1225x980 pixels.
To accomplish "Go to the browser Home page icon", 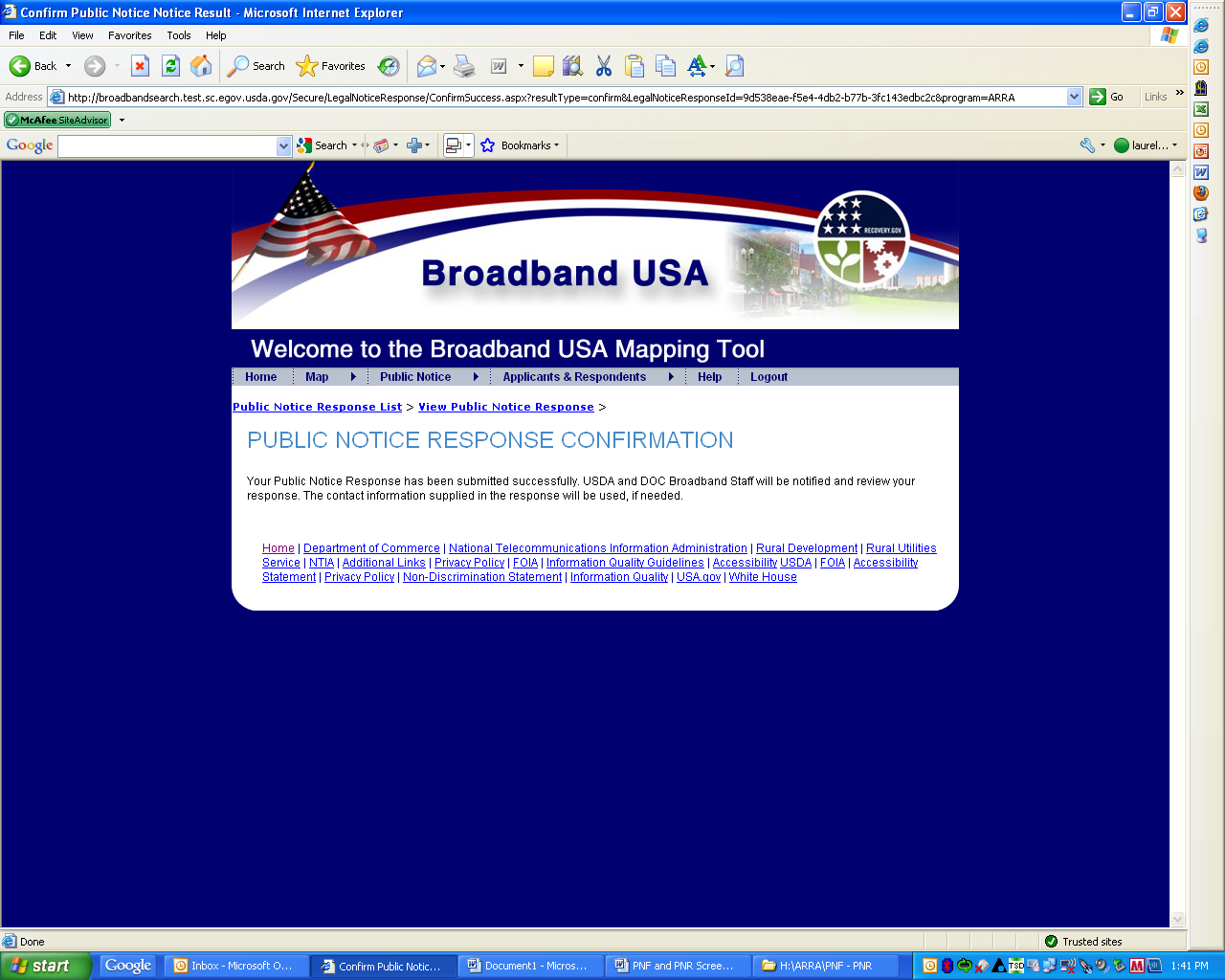I will (x=201, y=66).
